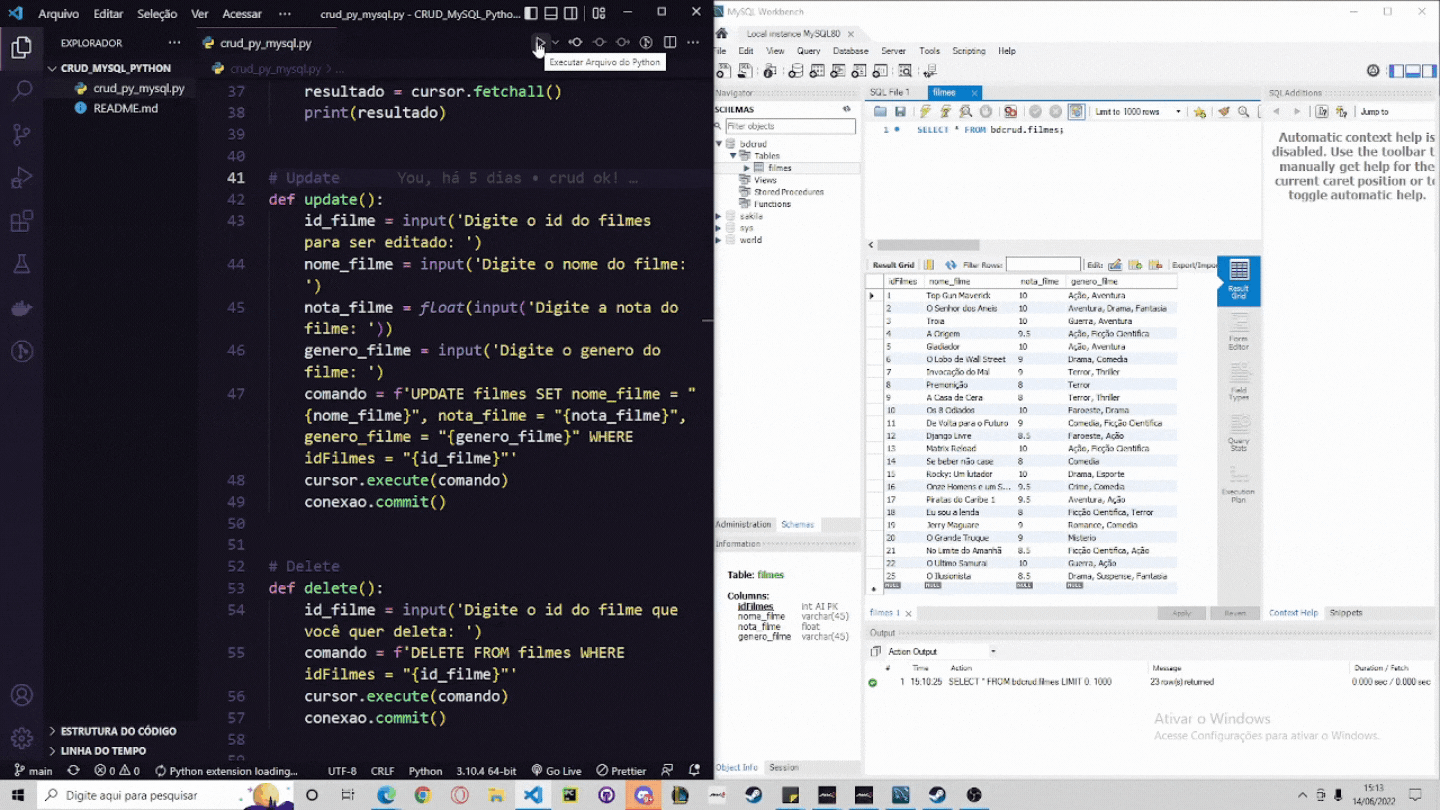
Task: Open the VS Code Search view
Action: pos(21,90)
